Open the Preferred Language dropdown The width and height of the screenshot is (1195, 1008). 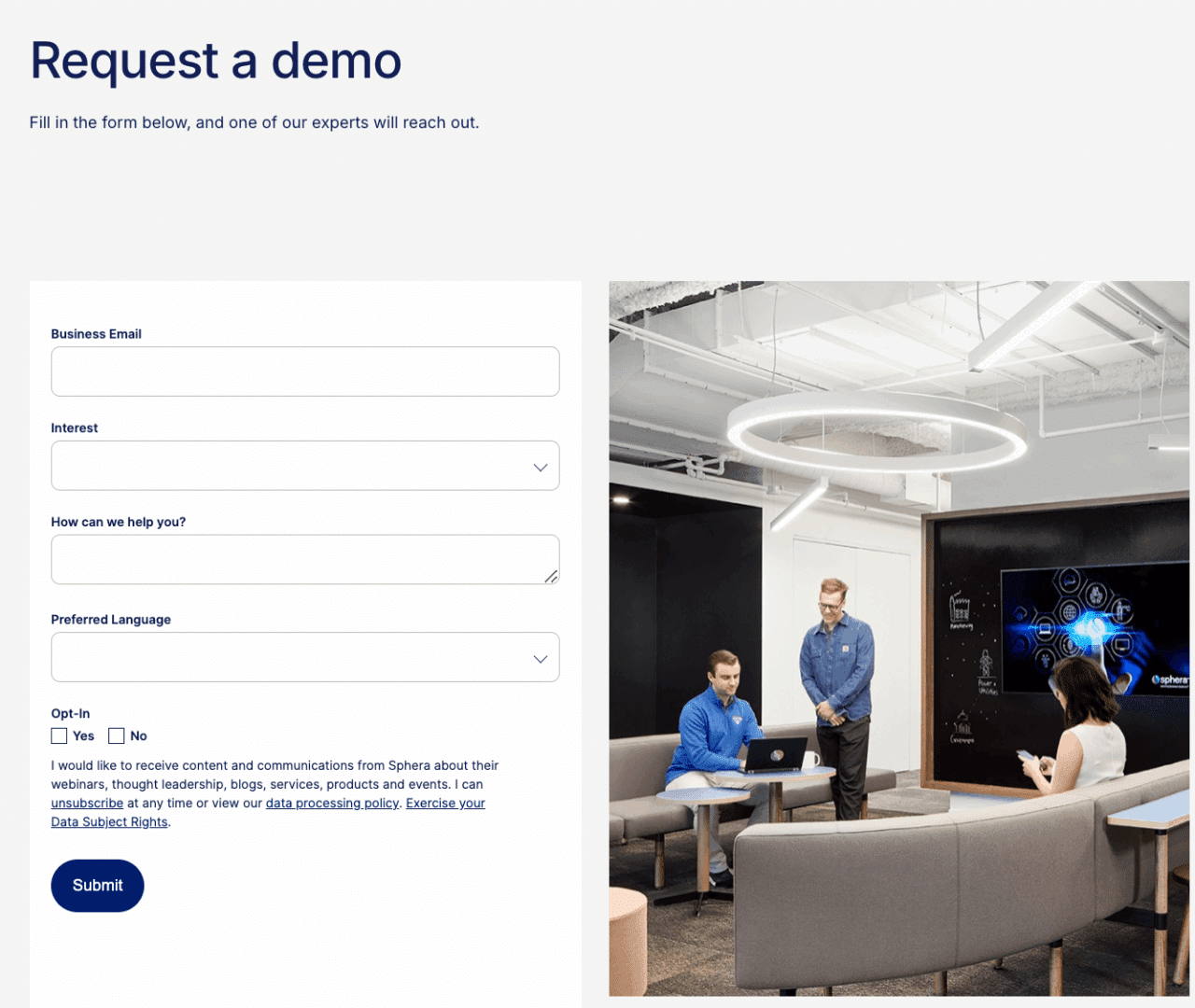coord(305,657)
